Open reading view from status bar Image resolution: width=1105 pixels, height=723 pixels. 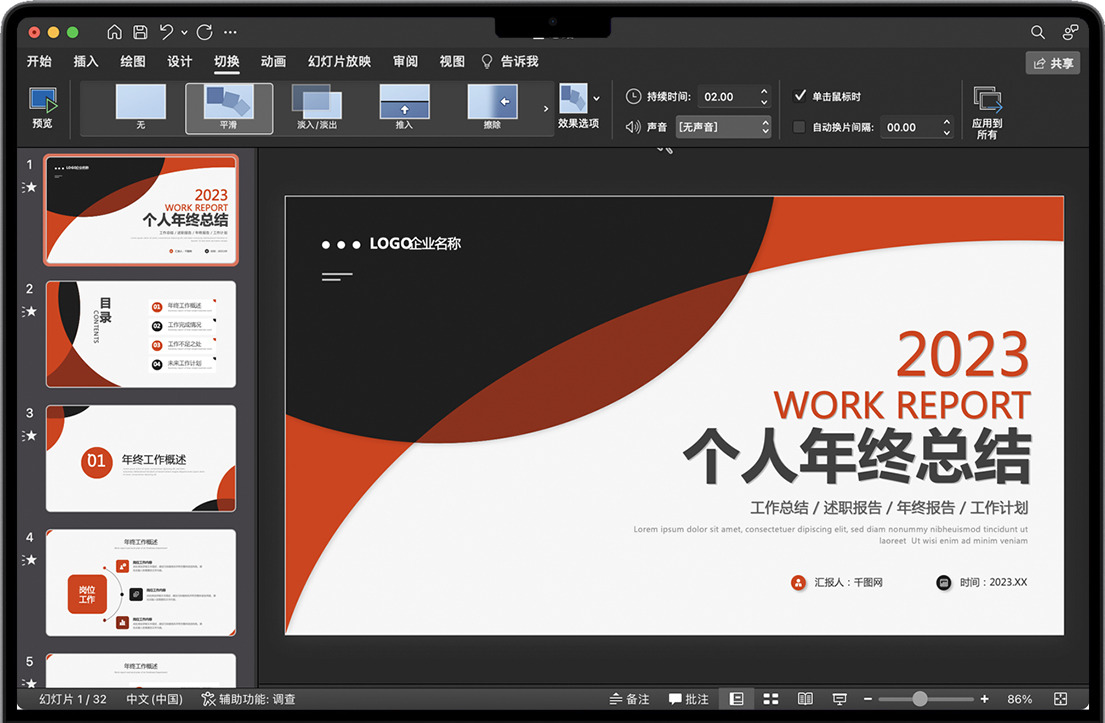(x=805, y=699)
